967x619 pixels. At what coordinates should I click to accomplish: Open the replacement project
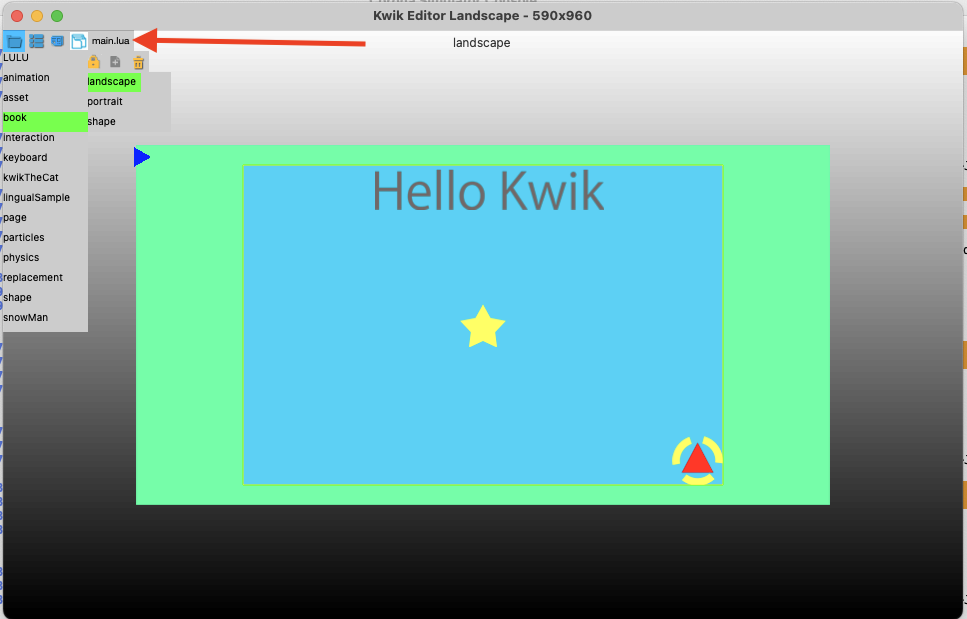[33, 277]
